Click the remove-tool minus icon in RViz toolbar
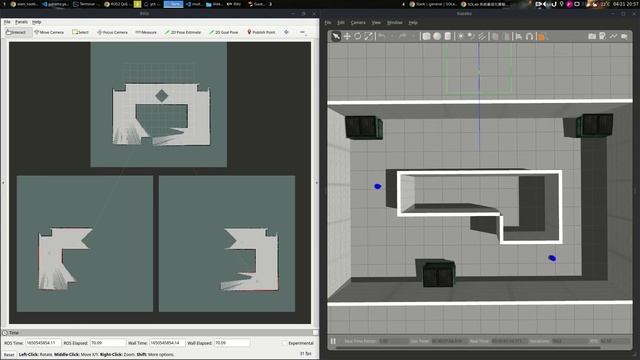The width and height of the screenshot is (640, 360). pos(302,32)
